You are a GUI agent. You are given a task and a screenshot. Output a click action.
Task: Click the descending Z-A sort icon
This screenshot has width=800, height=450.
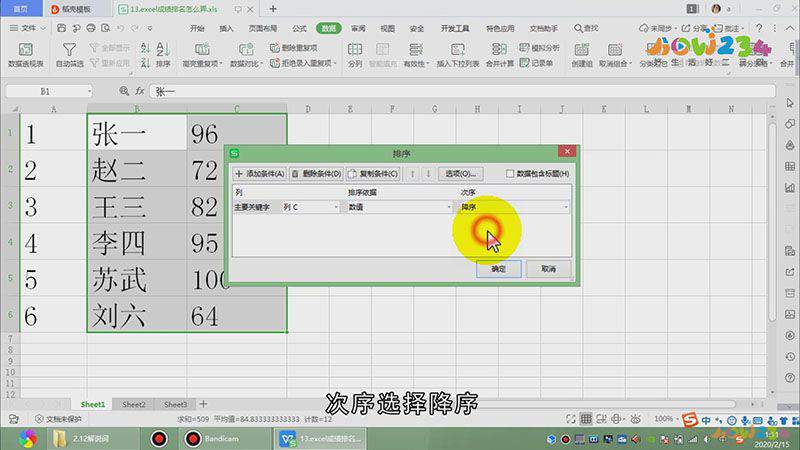point(145,63)
